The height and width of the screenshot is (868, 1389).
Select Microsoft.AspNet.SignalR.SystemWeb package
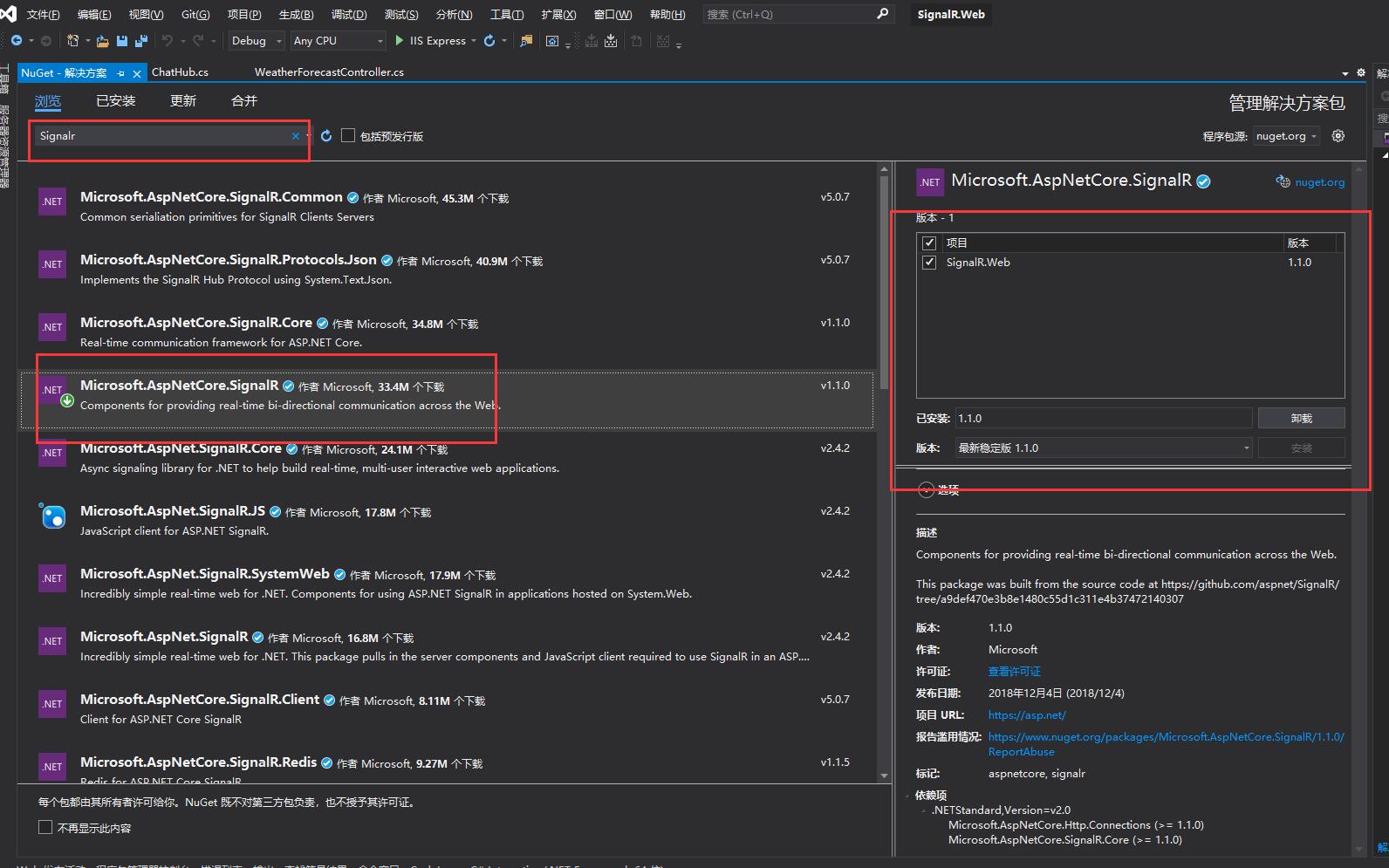pos(447,584)
